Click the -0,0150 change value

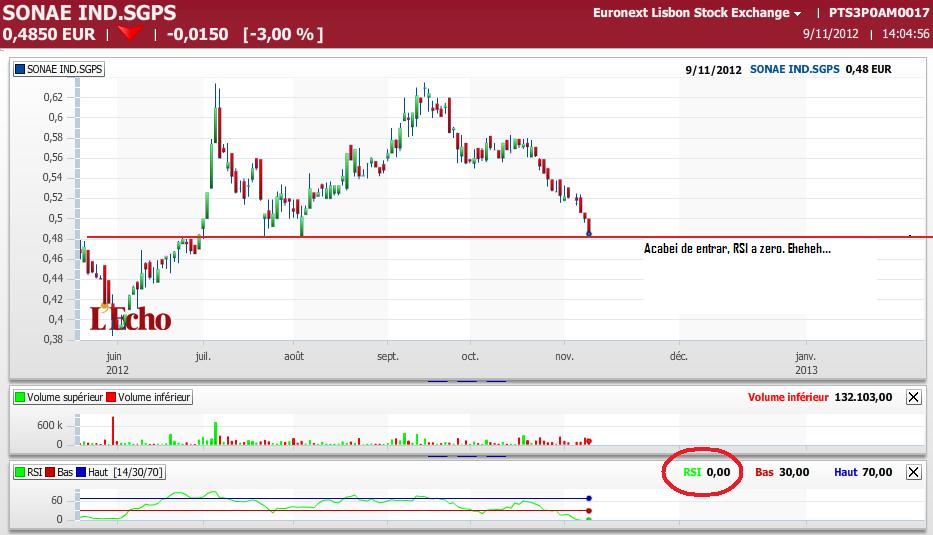[198, 35]
